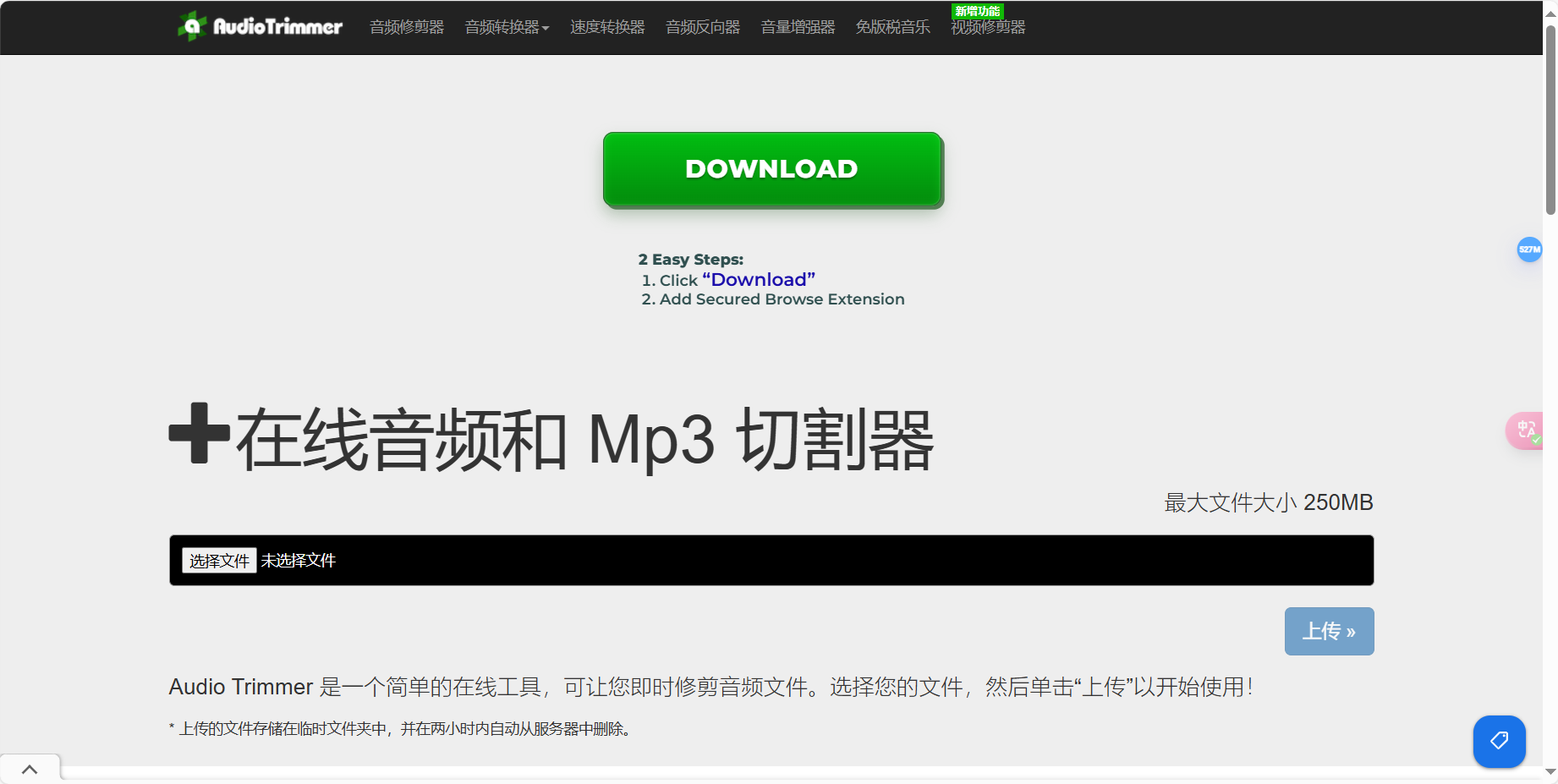Click the blue "Download" link in step 1
The image size is (1558, 784).
(x=758, y=279)
